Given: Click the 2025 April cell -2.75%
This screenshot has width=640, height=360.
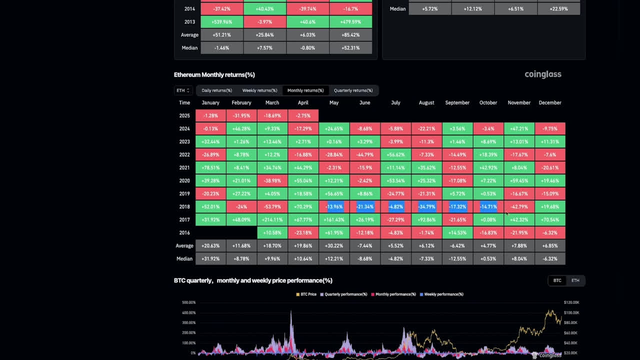Looking at the screenshot, I should click(303, 116).
